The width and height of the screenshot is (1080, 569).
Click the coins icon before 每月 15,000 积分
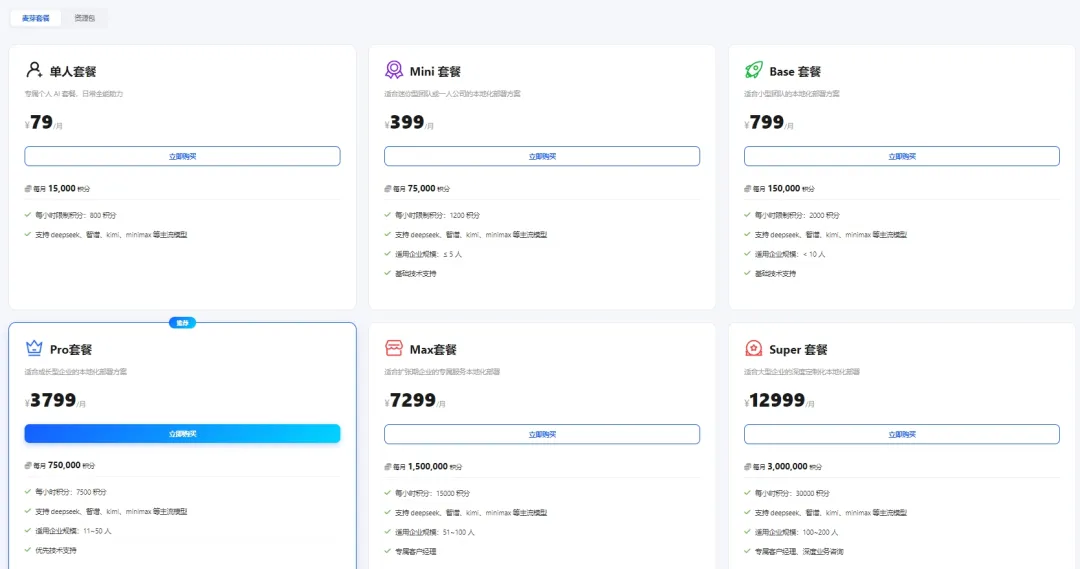coord(28,189)
